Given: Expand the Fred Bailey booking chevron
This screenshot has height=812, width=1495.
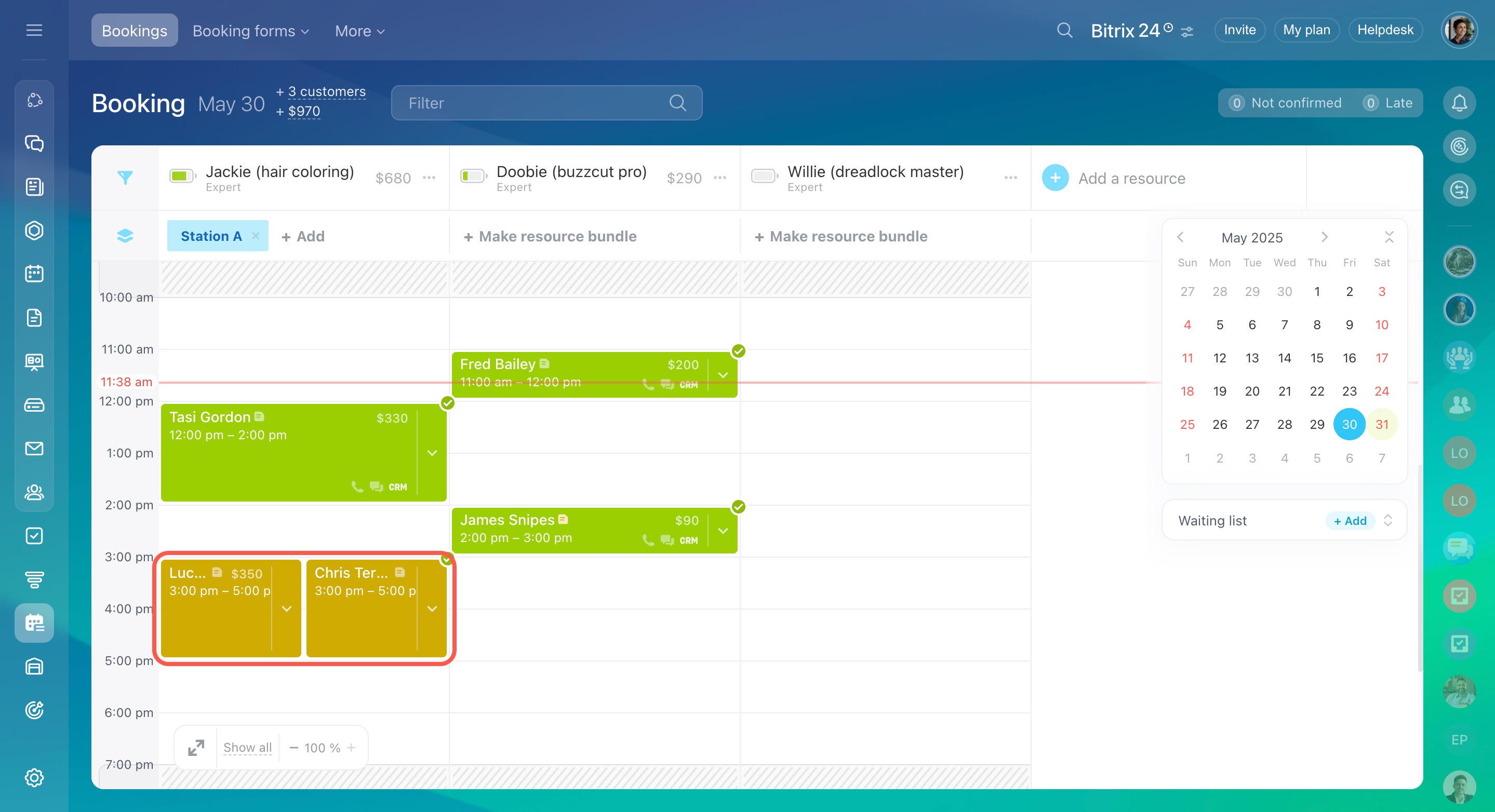Looking at the screenshot, I should pos(723,375).
